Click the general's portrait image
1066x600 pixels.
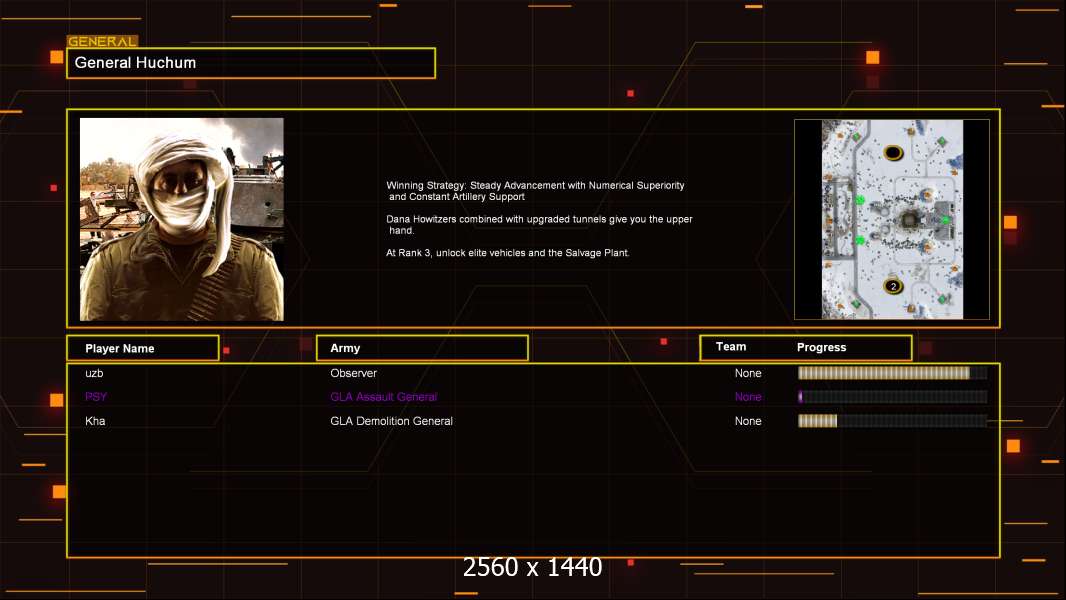182,219
